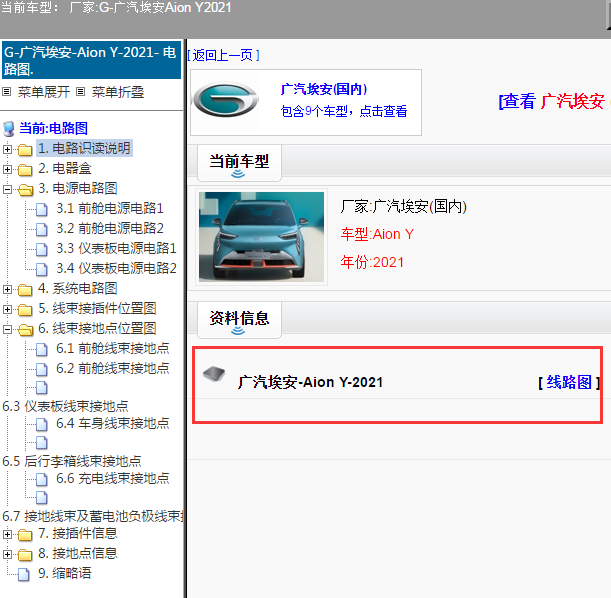This screenshot has width=611, height=598.
Task: Click folder icon of 1. 电路识读说明
Action: click(x=25, y=149)
